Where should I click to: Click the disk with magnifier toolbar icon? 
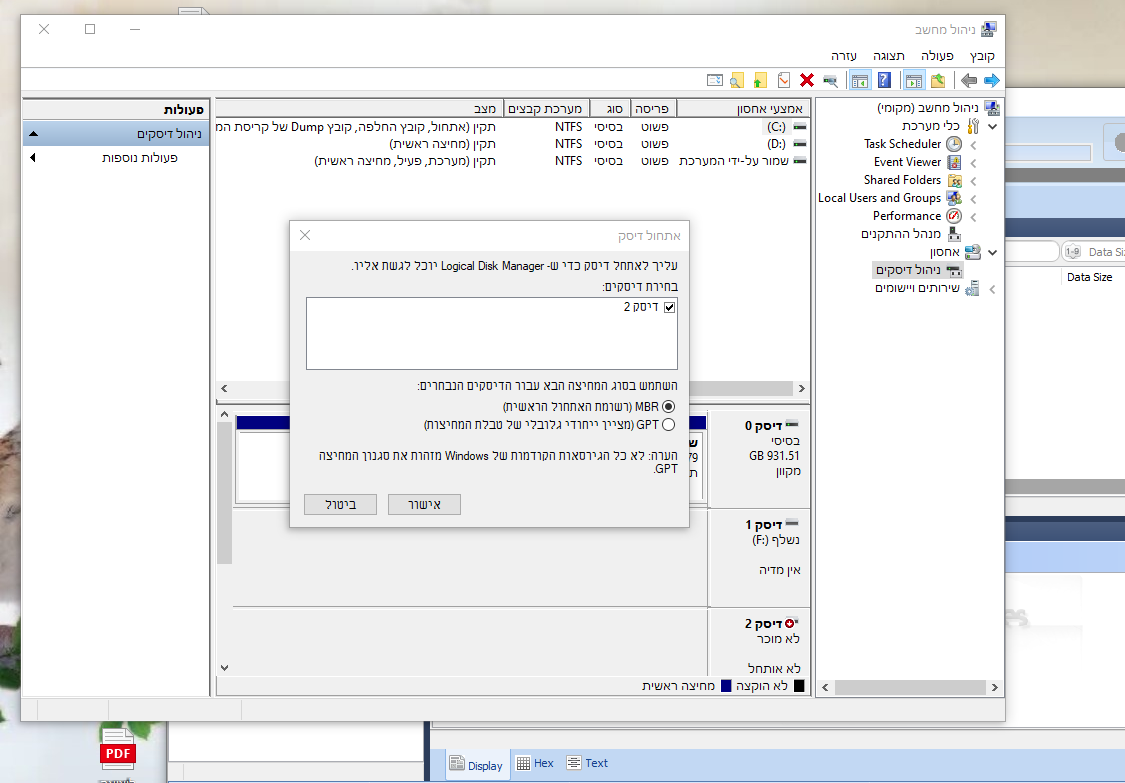830,80
